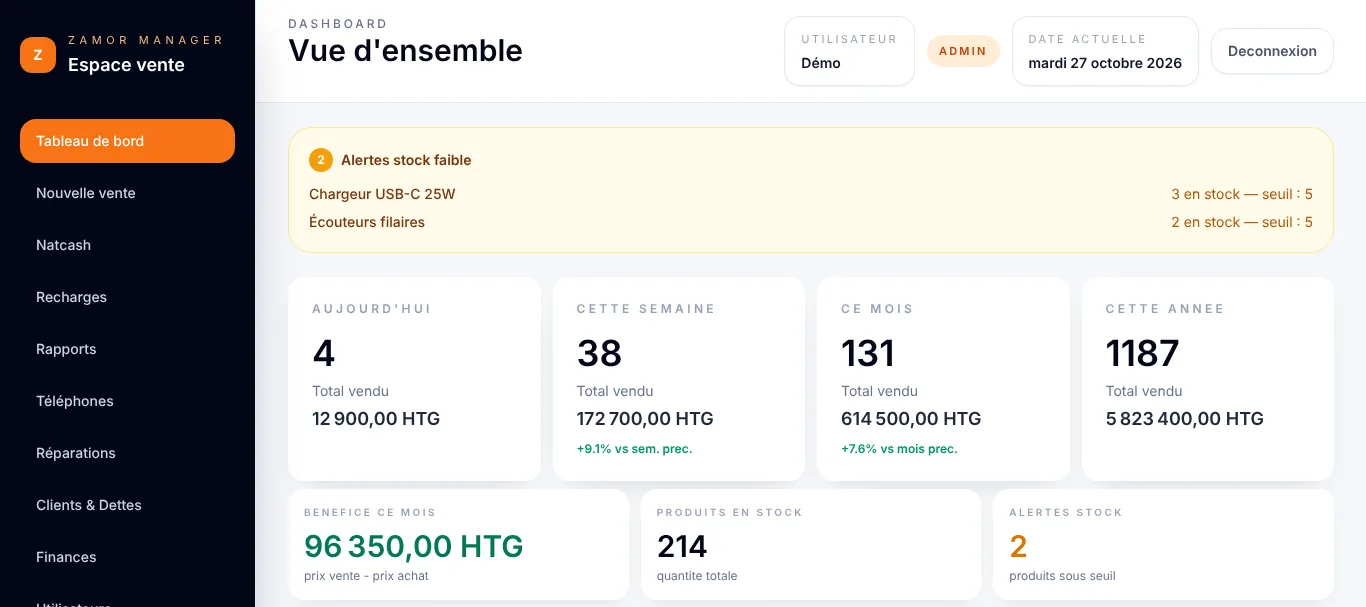Open the Ce mois sales card
Image resolution: width=1366 pixels, height=607 pixels.
coord(943,379)
